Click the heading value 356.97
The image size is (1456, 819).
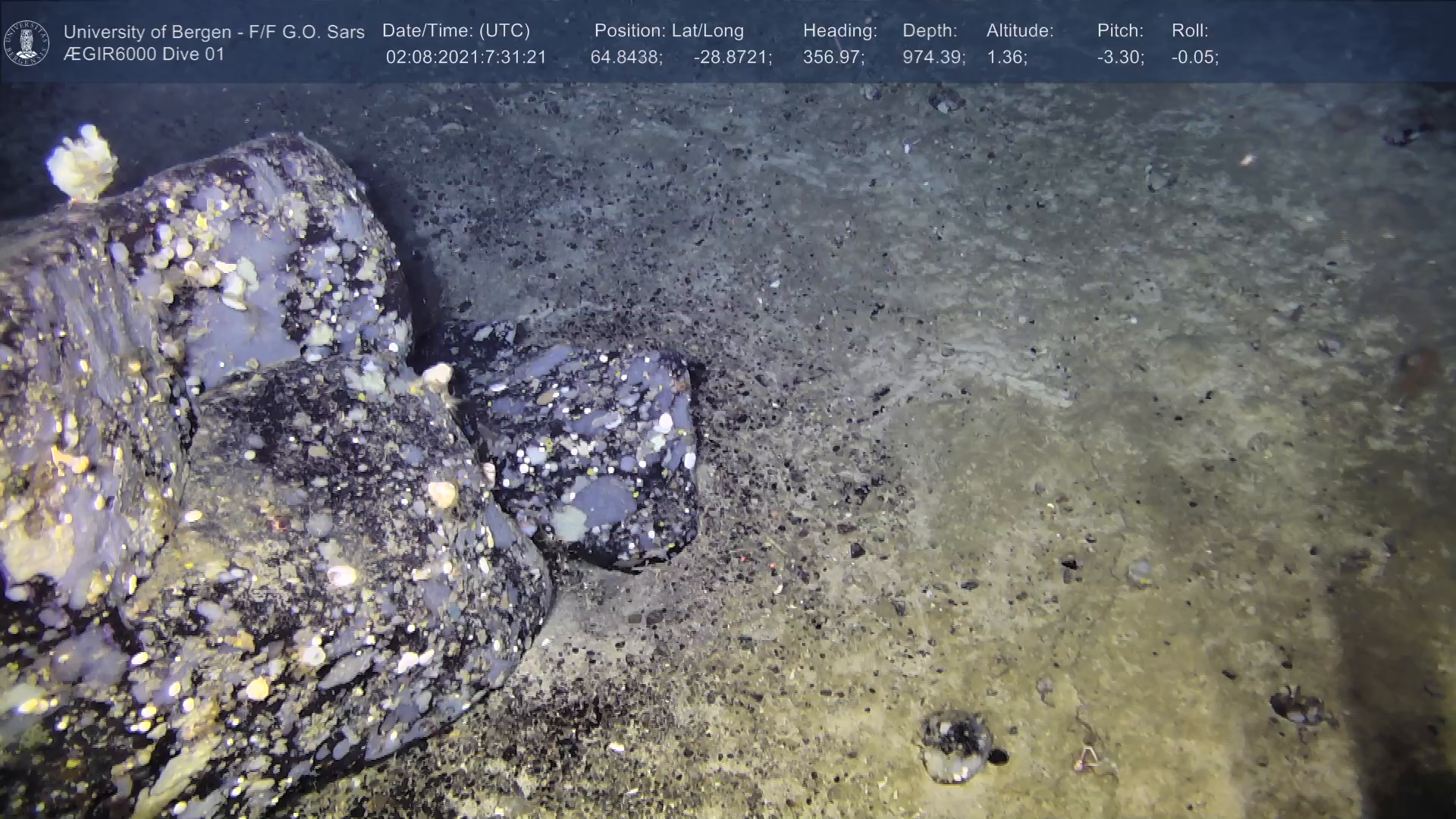(833, 58)
